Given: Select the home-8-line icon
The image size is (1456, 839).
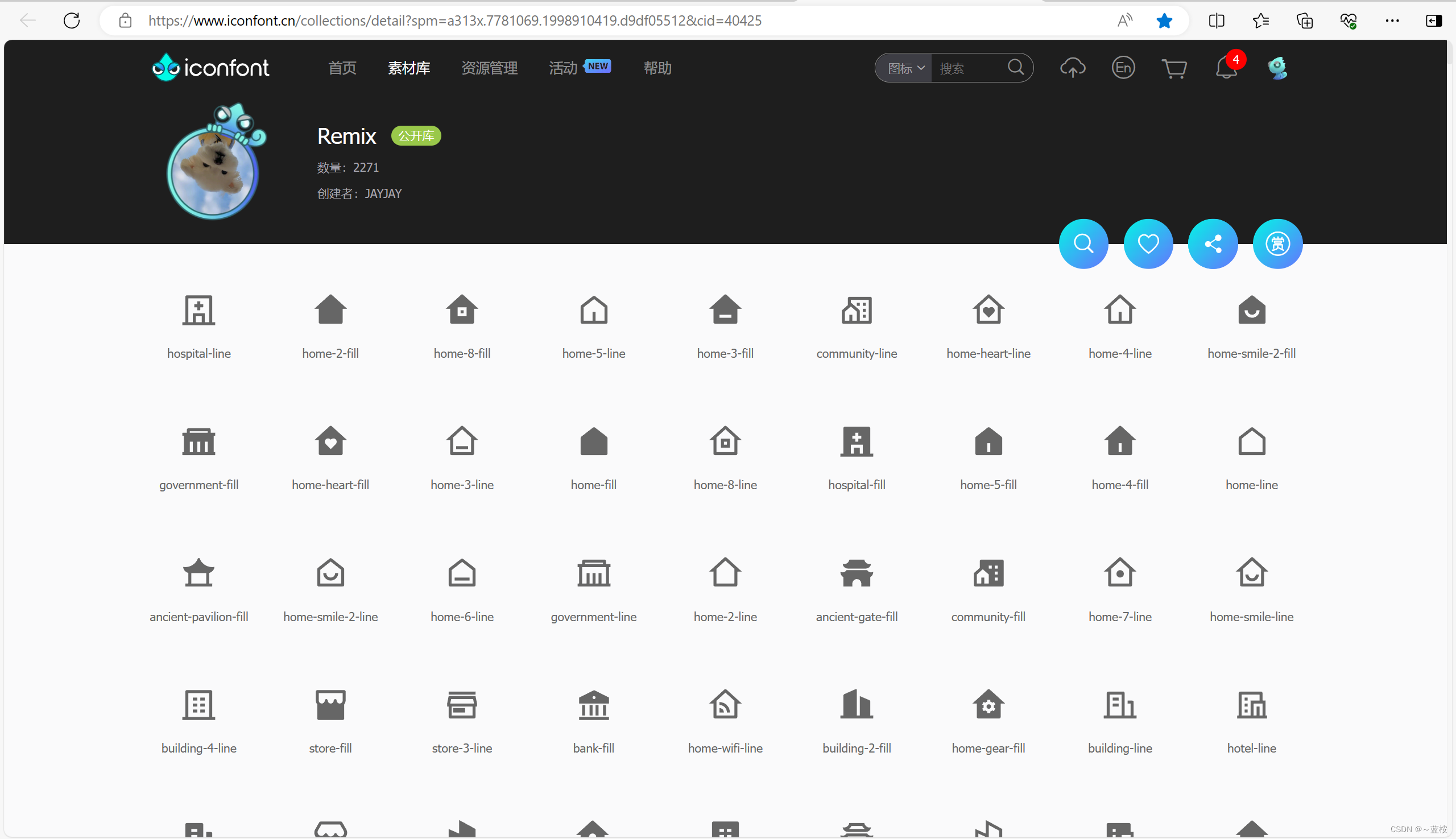Looking at the screenshot, I should point(725,441).
